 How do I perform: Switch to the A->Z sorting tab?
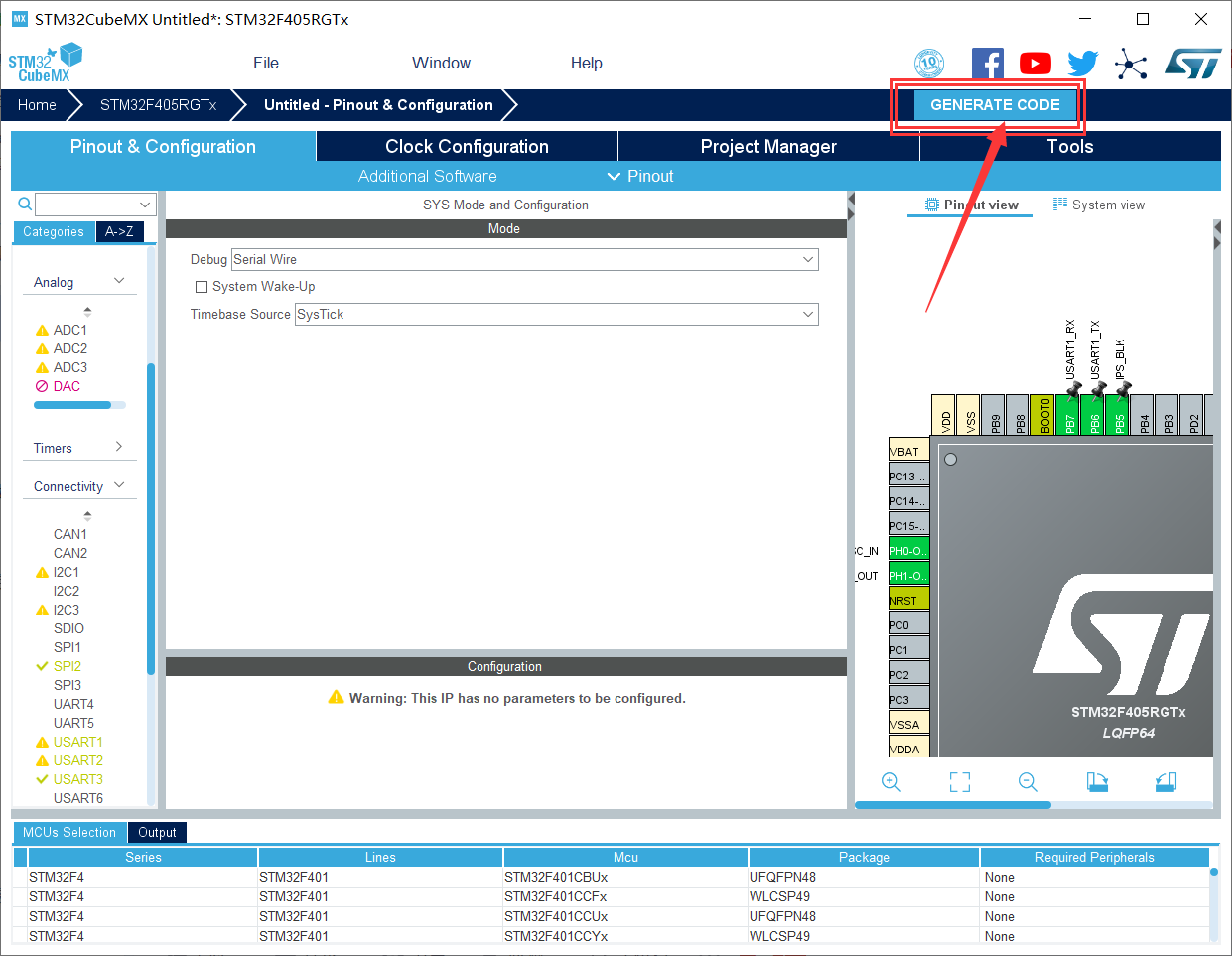(x=120, y=231)
